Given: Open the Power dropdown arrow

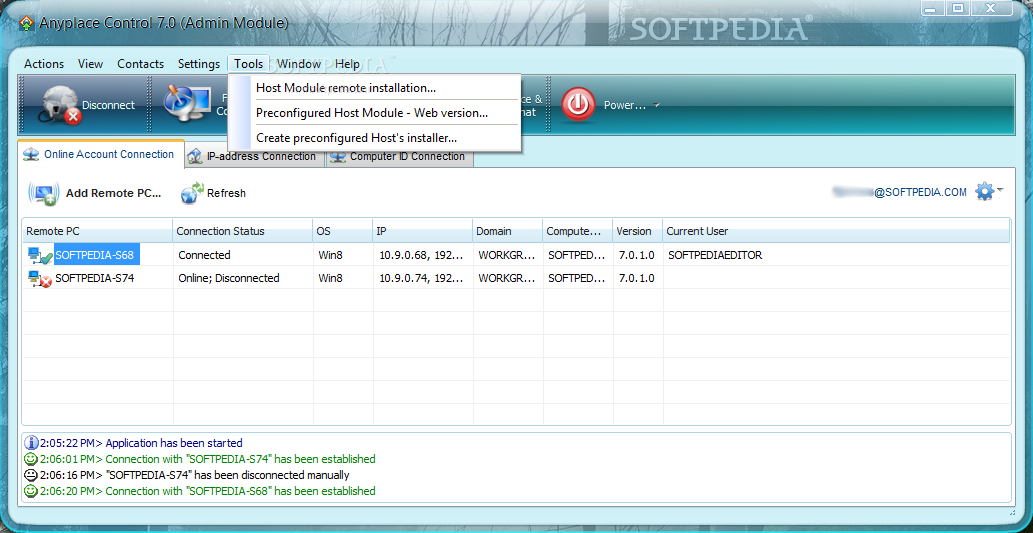Looking at the screenshot, I should click(656, 105).
